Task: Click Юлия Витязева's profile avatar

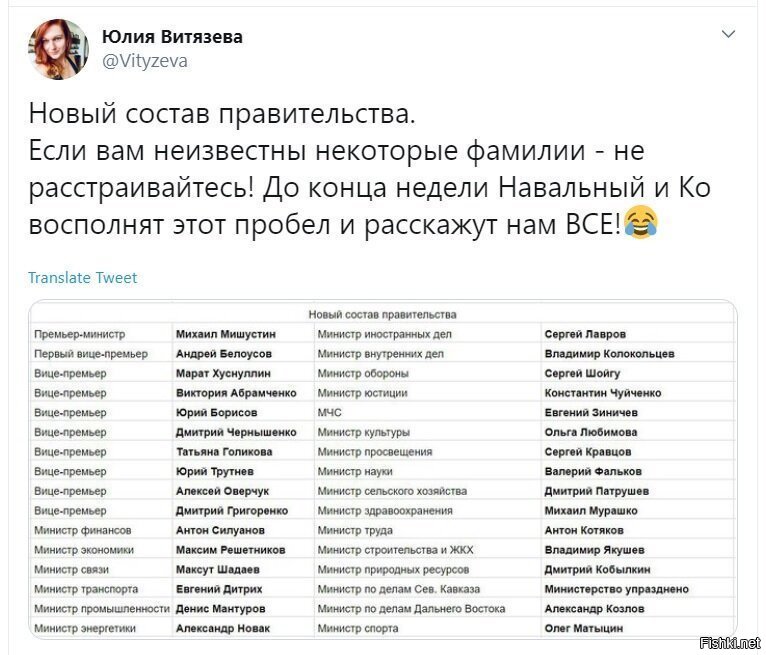Action: [x=59, y=49]
